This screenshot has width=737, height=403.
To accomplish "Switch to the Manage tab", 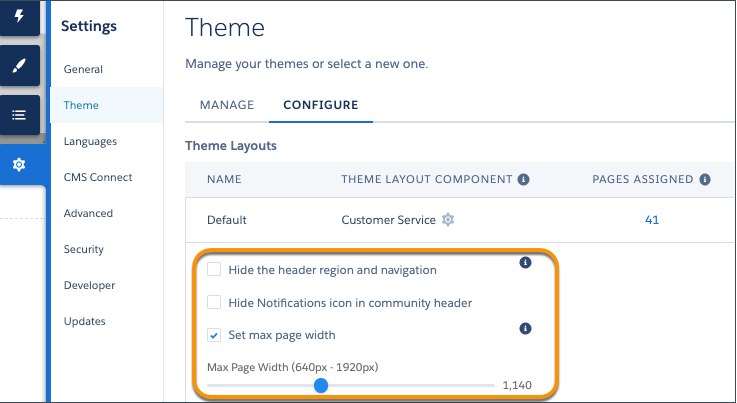I will (x=227, y=105).
